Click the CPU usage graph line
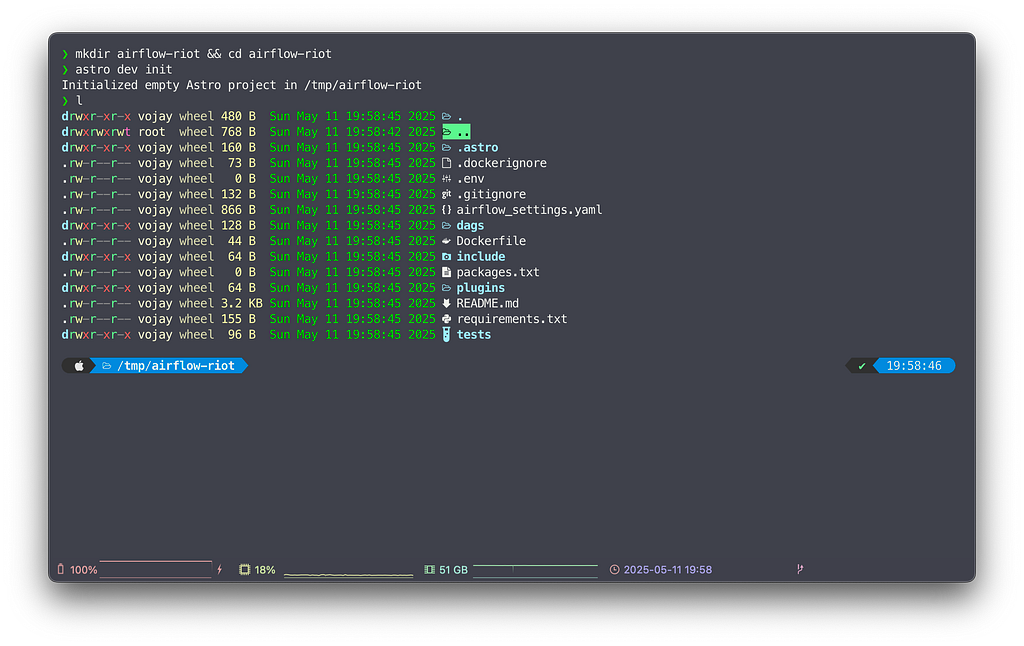Image resolution: width=1024 pixels, height=646 pixels. tap(349, 575)
